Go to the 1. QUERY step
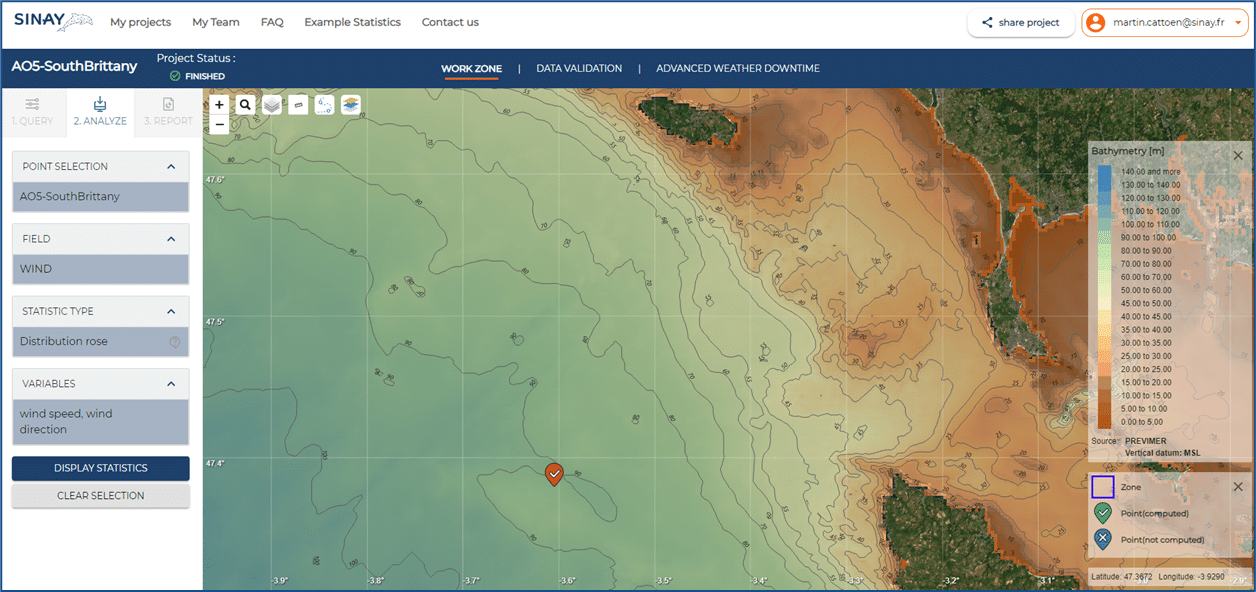Viewport: 1256px width, 592px height. [x=33, y=112]
